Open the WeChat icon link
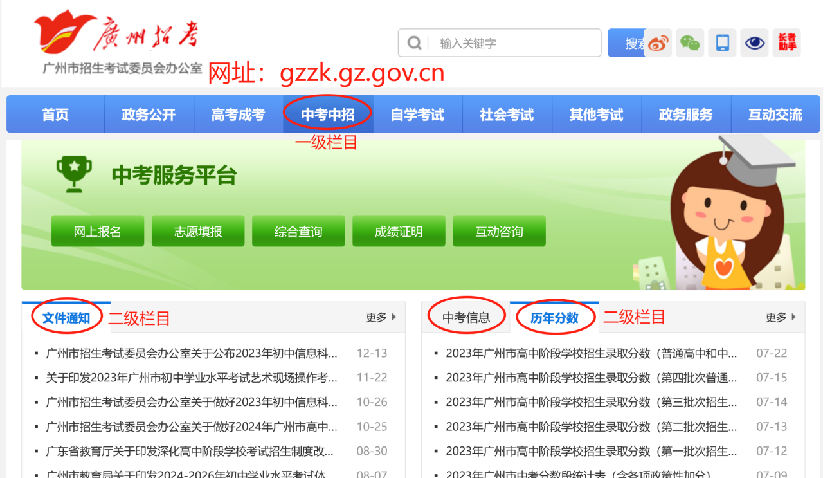 click(x=690, y=43)
